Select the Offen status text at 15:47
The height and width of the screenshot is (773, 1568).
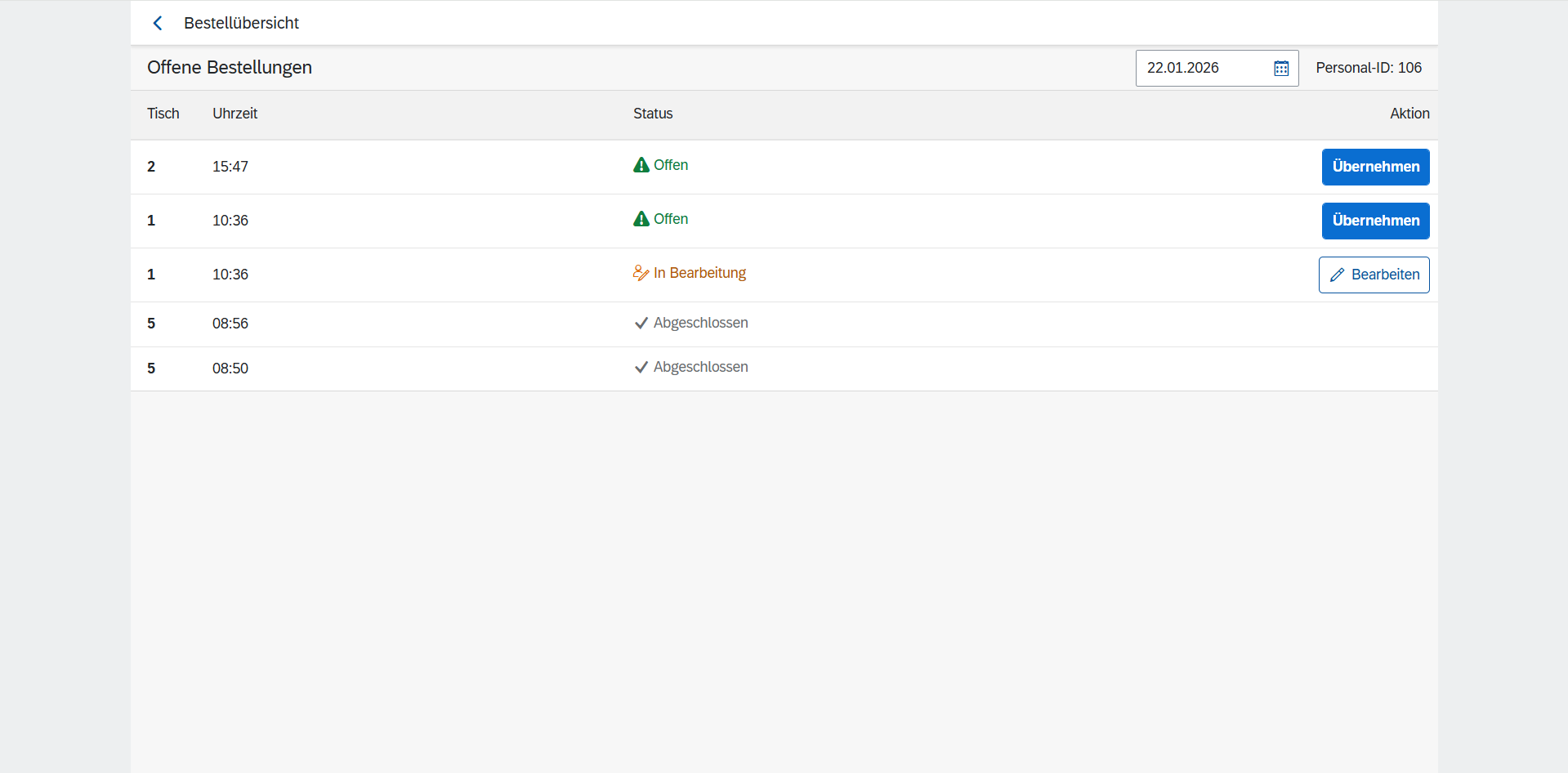[x=671, y=165]
